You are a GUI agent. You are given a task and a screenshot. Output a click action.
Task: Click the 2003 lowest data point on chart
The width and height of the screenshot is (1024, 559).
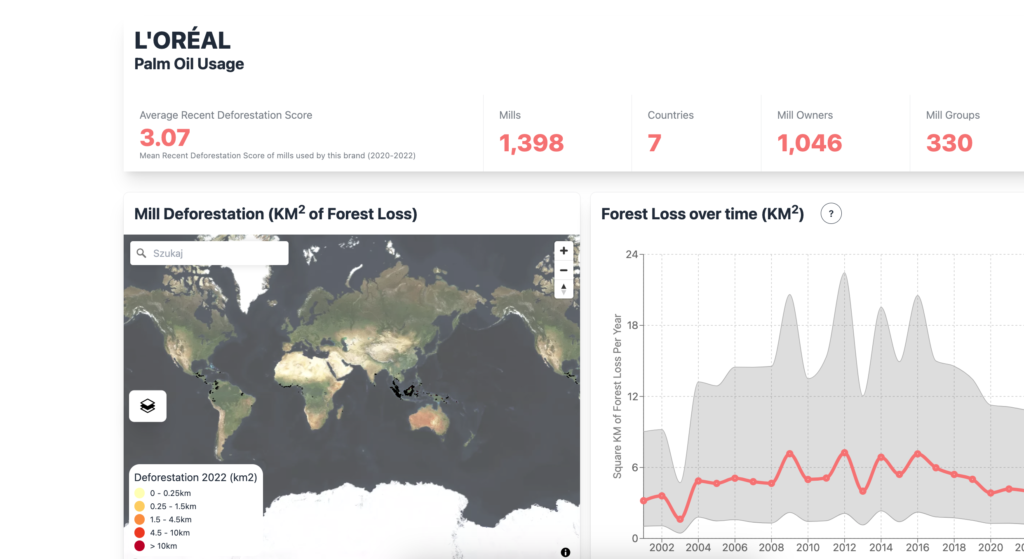[680, 519]
